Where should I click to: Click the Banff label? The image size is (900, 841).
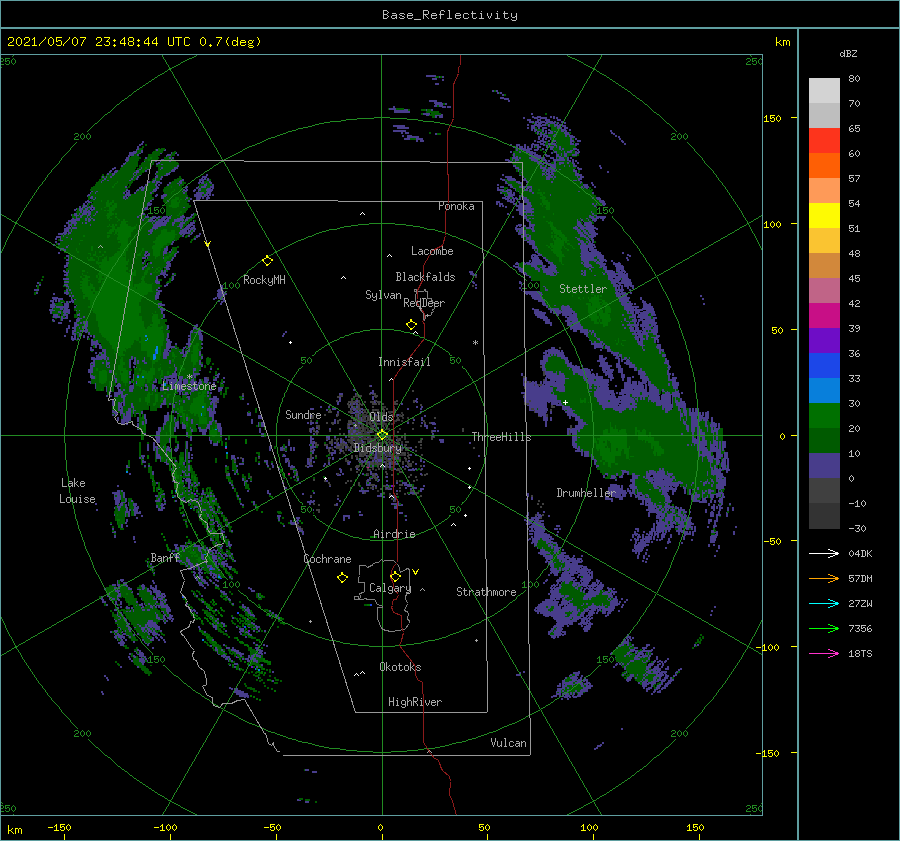click(165, 557)
